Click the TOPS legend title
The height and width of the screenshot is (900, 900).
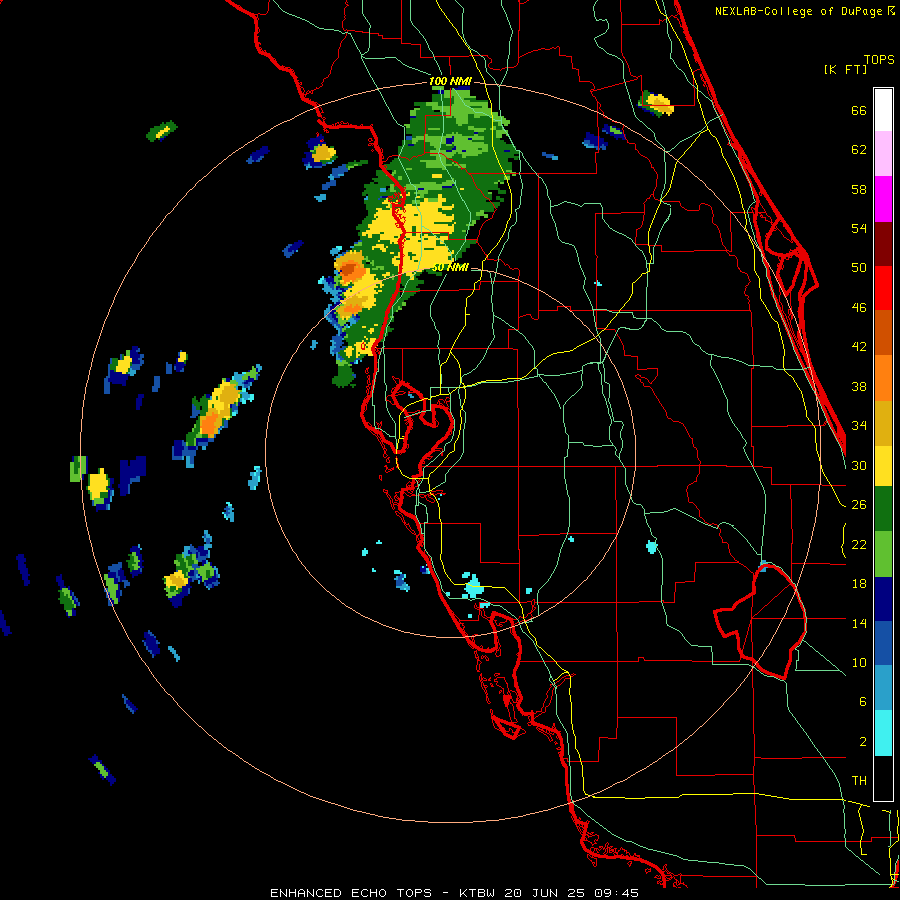click(x=879, y=59)
